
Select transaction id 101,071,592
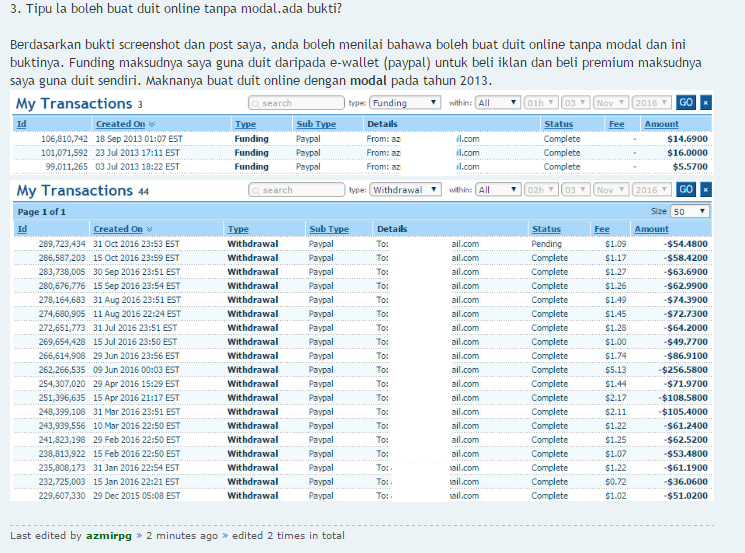(x=64, y=153)
